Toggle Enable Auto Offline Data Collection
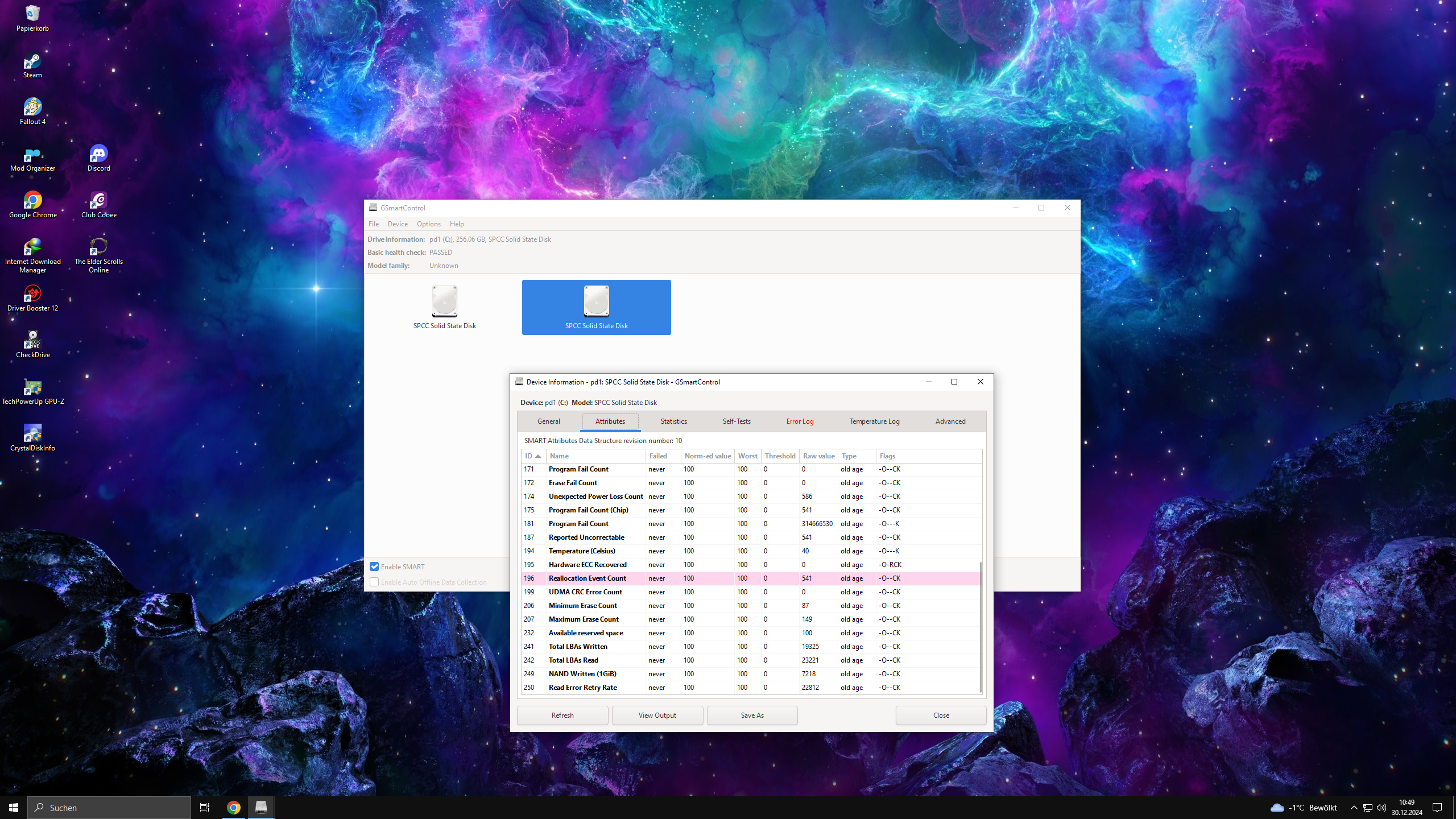 click(374, 582)
